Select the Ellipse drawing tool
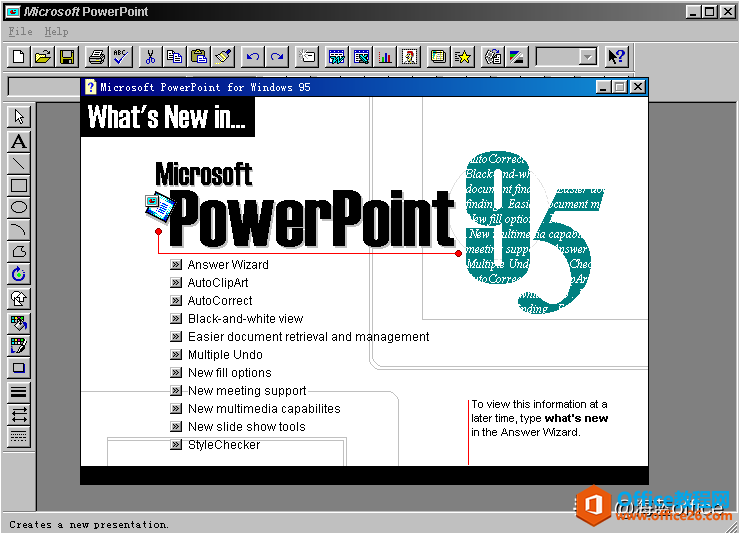The height and width of the screenshot is (533, 739). pos(19,207)
